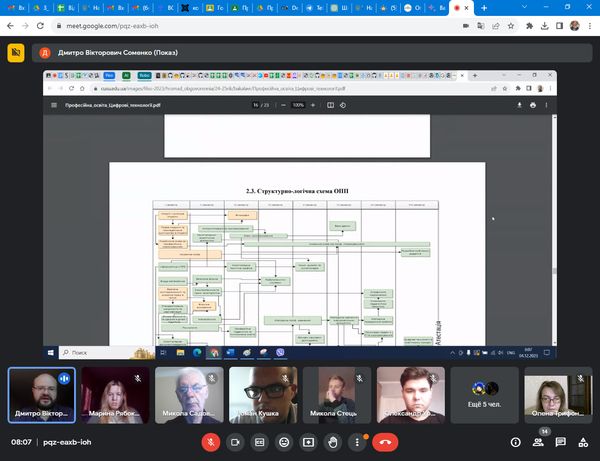The image size is (600, 461).
Task: Turn on closed captions
Action: (260, 441)
